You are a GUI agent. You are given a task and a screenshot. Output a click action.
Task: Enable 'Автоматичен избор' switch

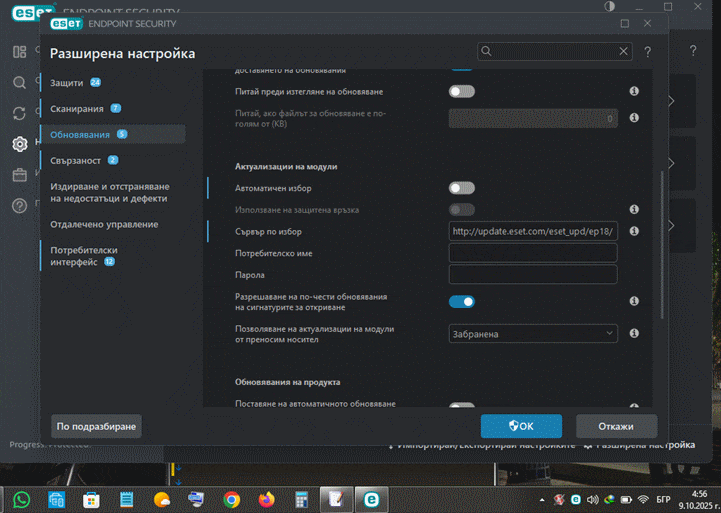point(462,188)
